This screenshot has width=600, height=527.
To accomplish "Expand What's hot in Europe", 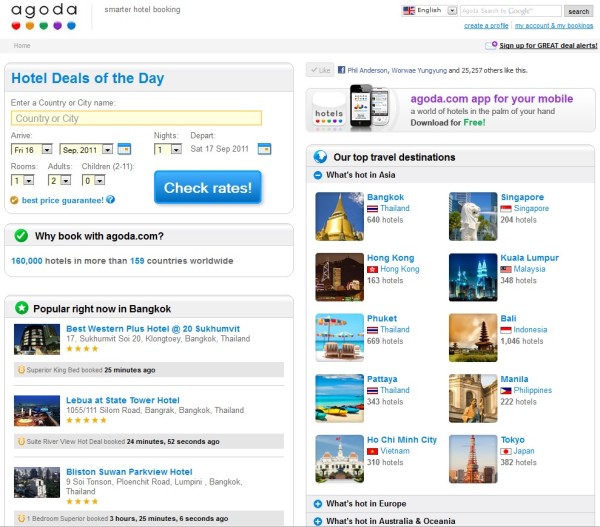I will point(318,504).
